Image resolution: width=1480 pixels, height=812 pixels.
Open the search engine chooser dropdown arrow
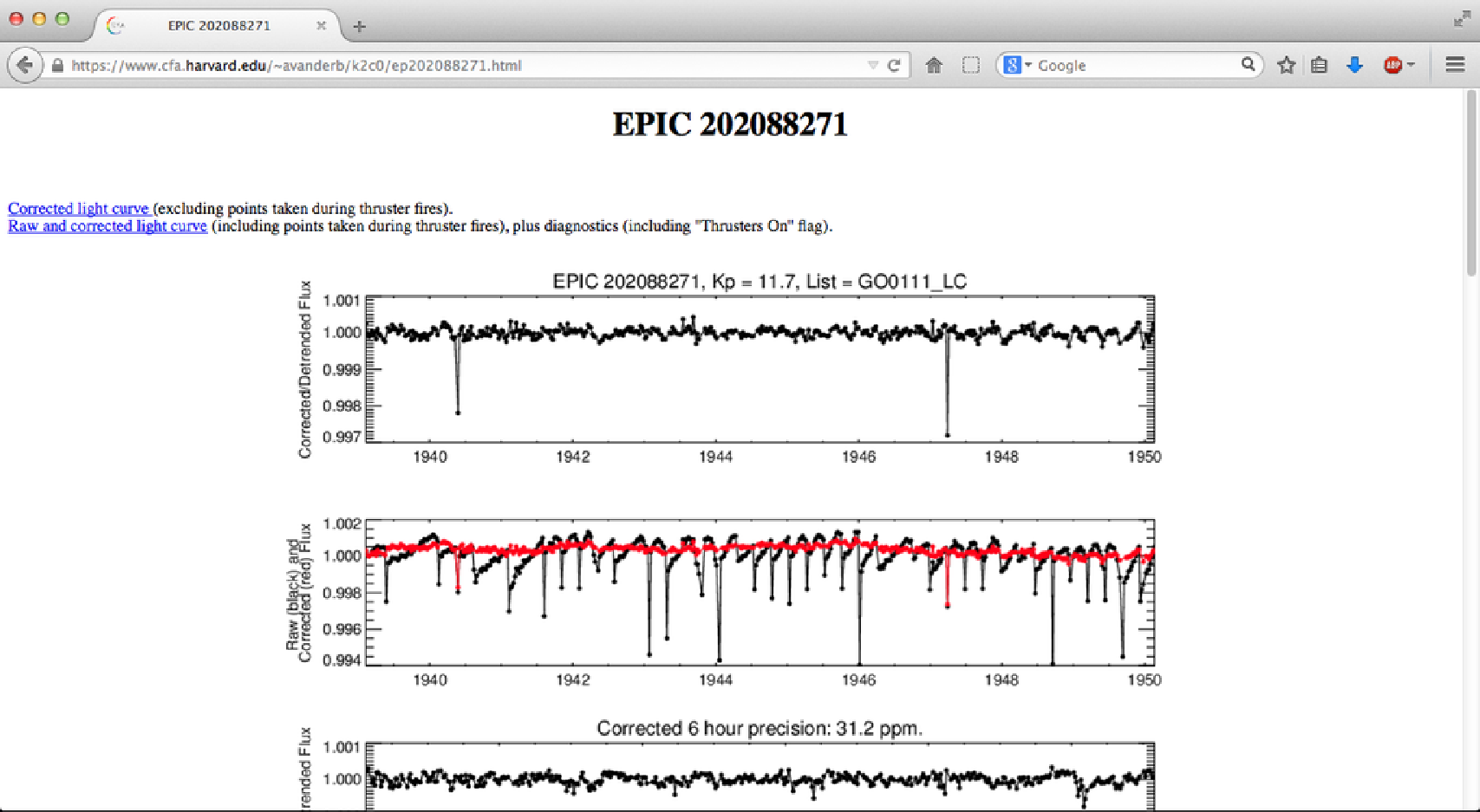coord(1028,65)
